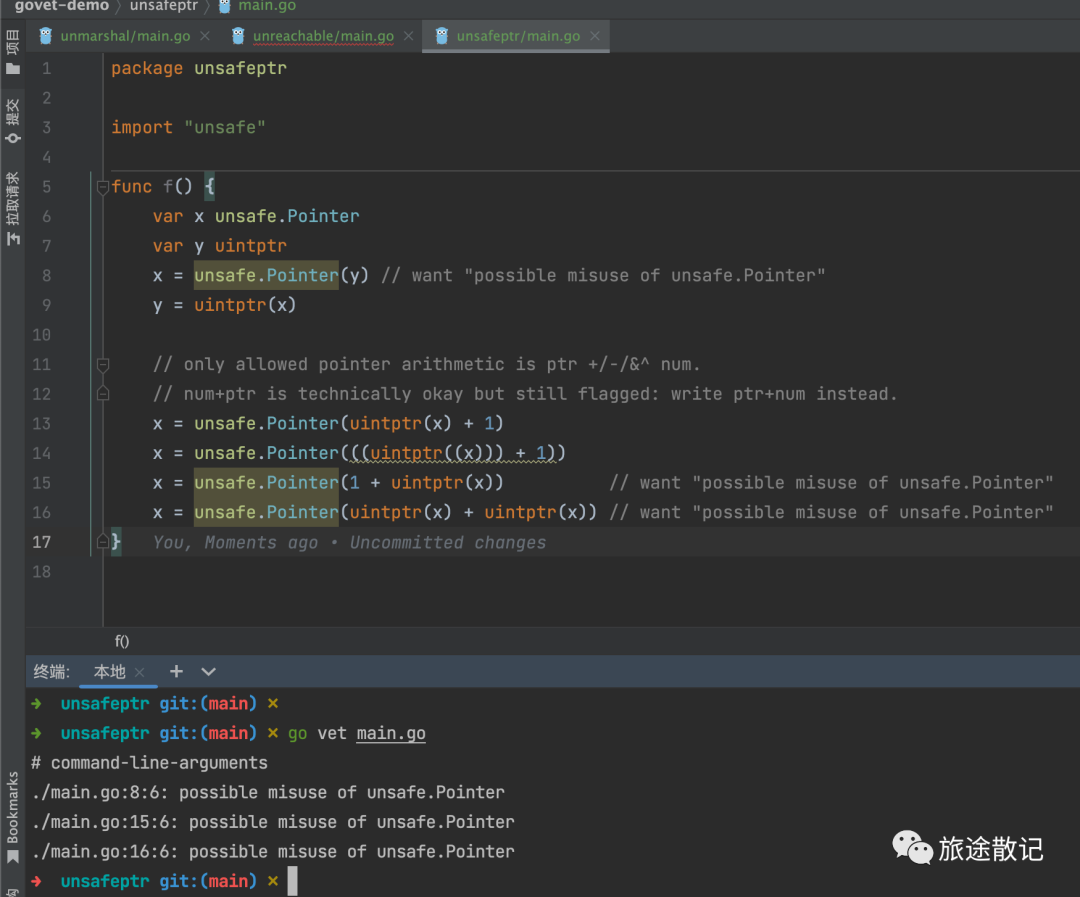This screenshot has height=897, width=1080.
Task: Click the "unsafe" import string on line 3
Action: (225, 127)
